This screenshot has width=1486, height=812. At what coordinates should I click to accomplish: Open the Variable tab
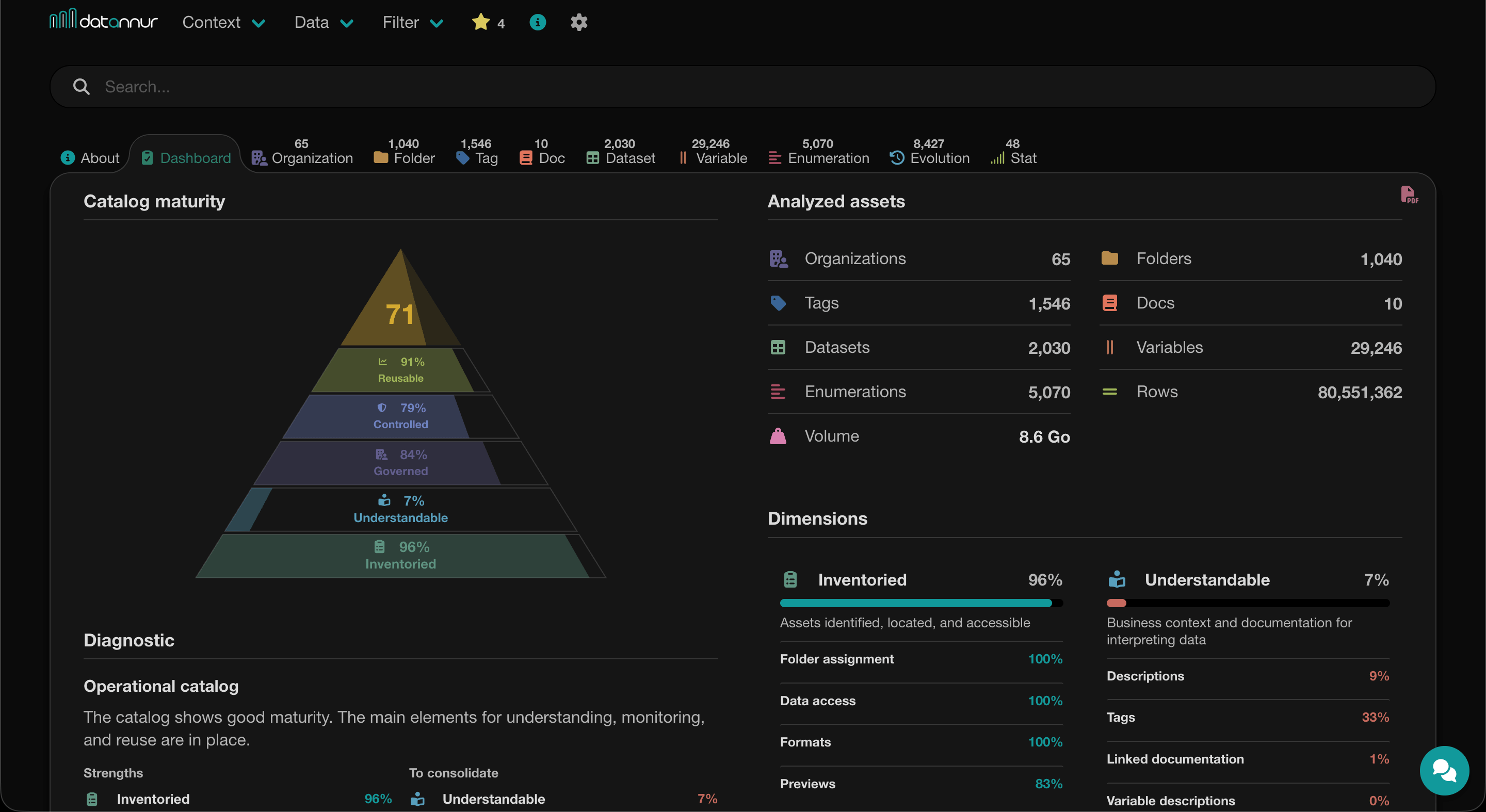pyautogui.click(x=713, y=152)
